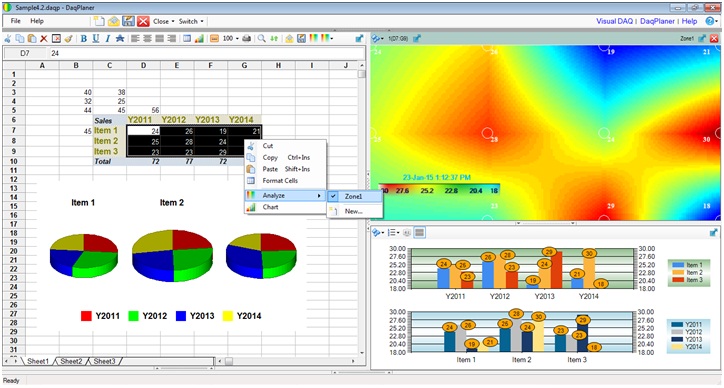Viewport: 724px width, 388px height.
Task: Click the Italic formatting icon
Action: click(108, 39)
